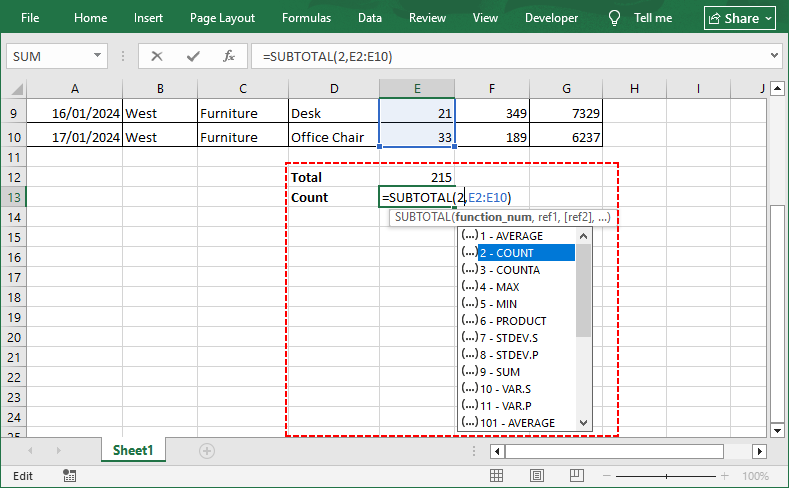Open the File tab
The image size is (789, 488).
click(30, 18)
